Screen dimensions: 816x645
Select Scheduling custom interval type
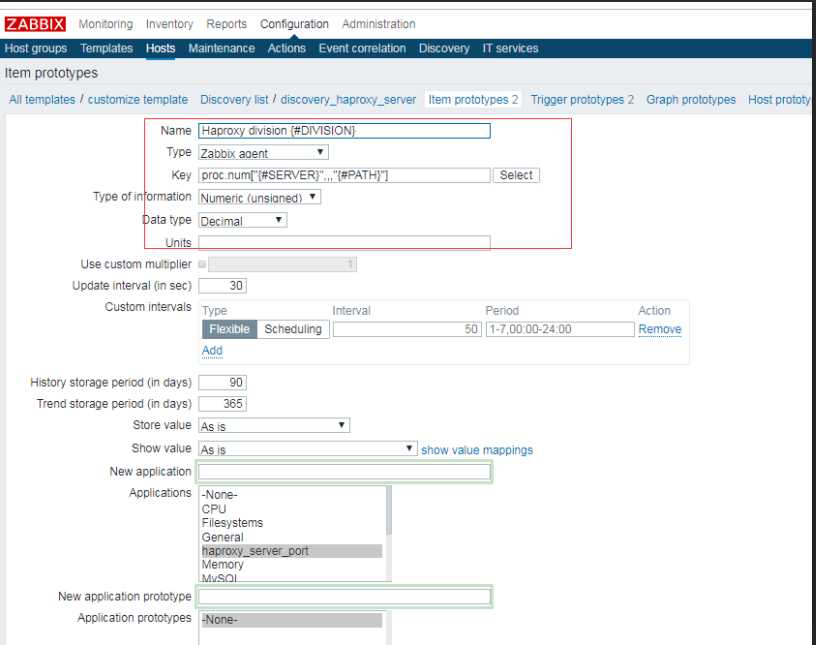click(293, 329)
